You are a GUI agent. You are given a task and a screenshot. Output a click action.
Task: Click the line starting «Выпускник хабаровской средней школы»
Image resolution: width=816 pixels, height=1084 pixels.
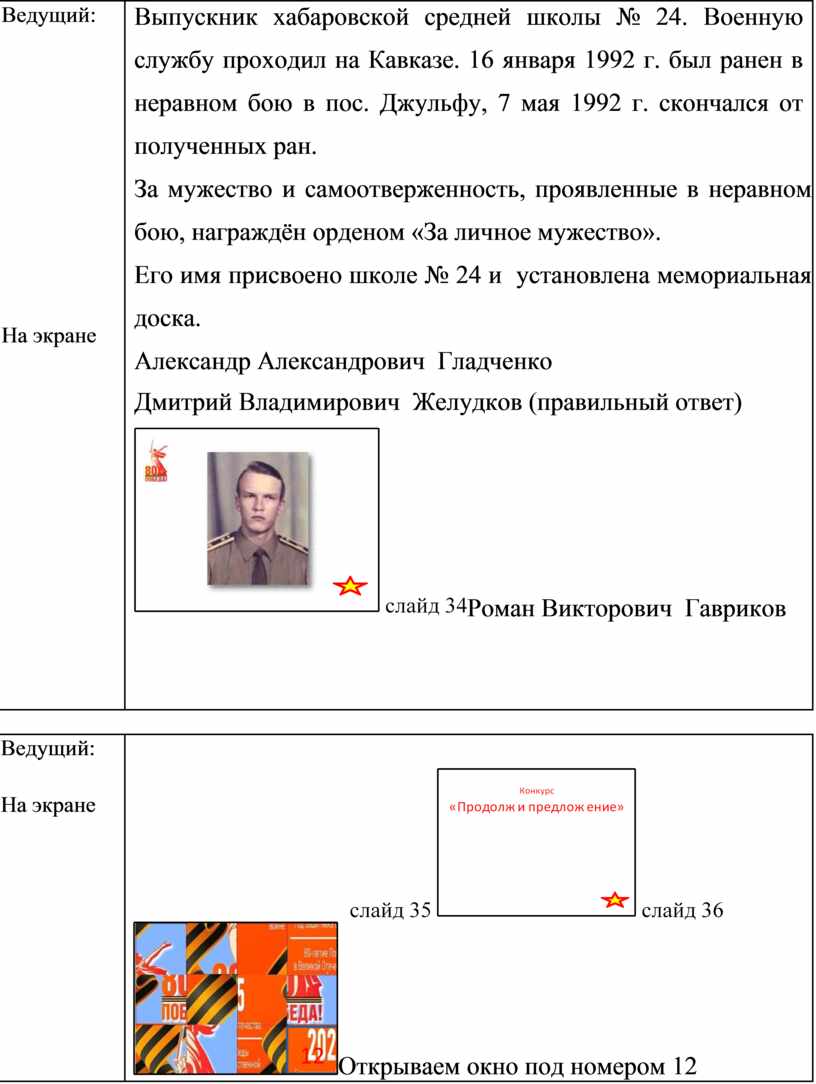click(468, 17)
